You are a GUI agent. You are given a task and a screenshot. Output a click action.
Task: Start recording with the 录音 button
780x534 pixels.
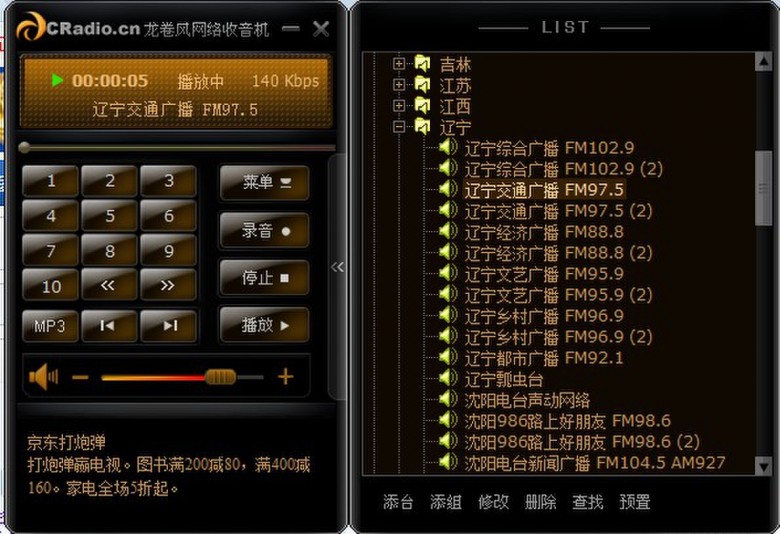coord(264,230)
